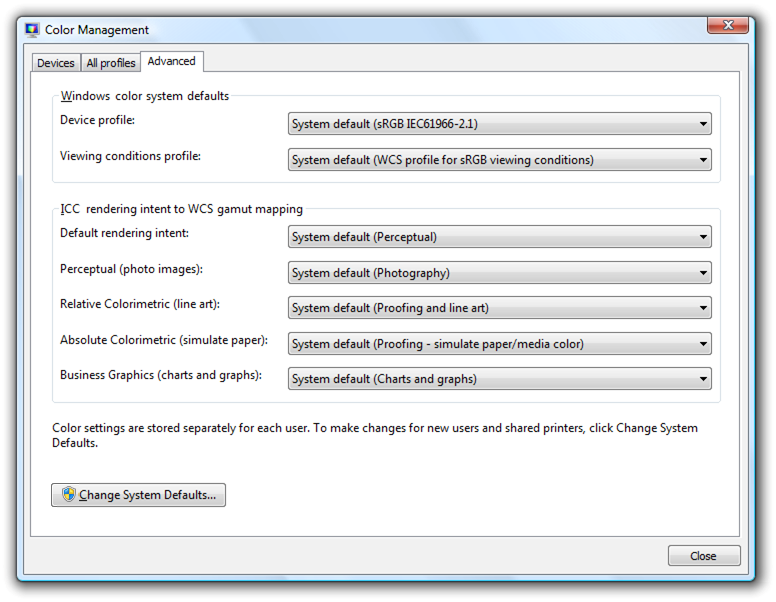Screen dimensions: 776x602
Task: Select the Advanced tab
Action: click(x=172, y=61)
